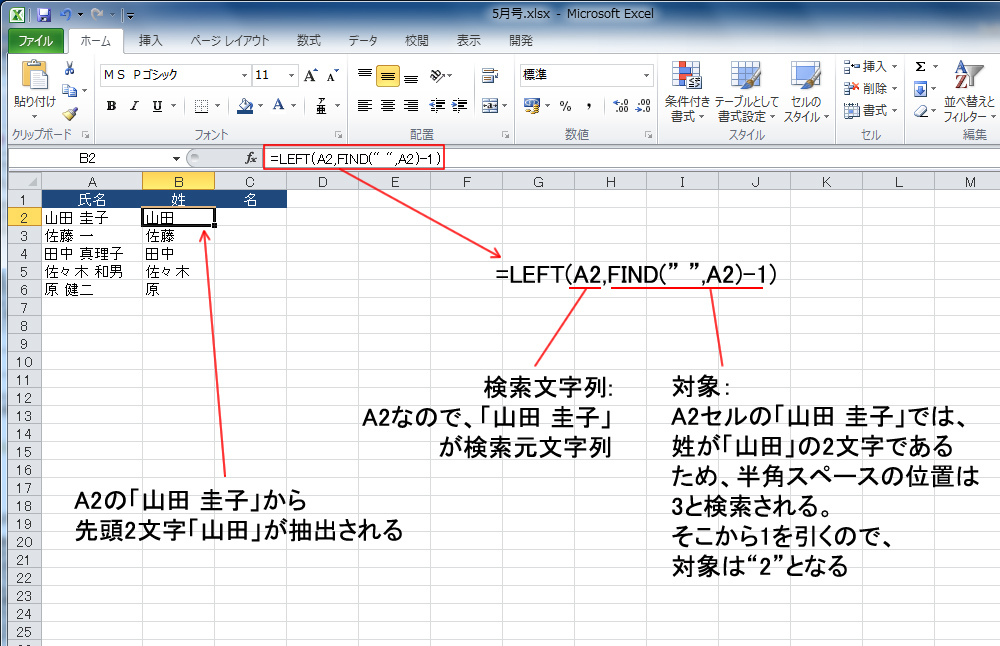
Task: Click the increase indent icon
Action: coord(459,105)
